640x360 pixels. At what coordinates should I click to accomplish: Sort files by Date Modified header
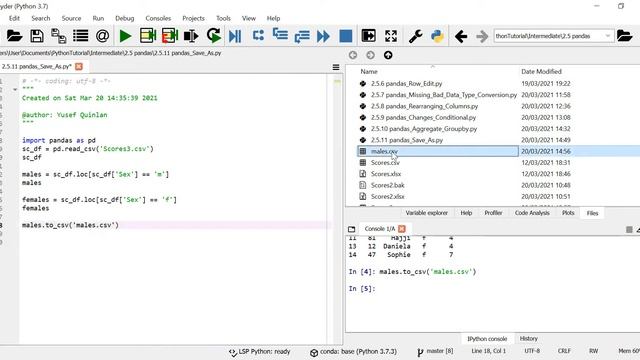click(541, 71)
